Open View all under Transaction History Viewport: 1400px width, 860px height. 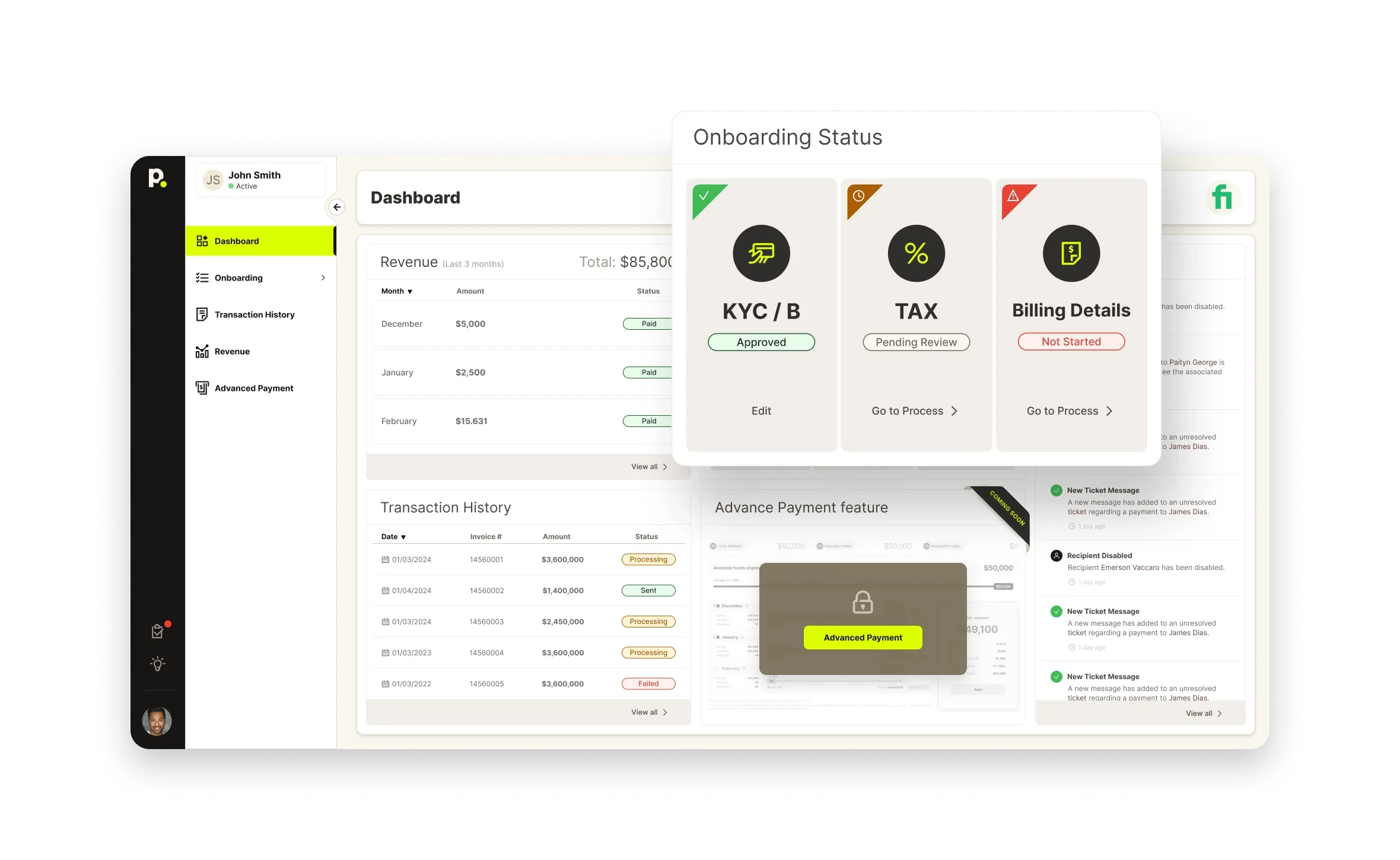648,712
